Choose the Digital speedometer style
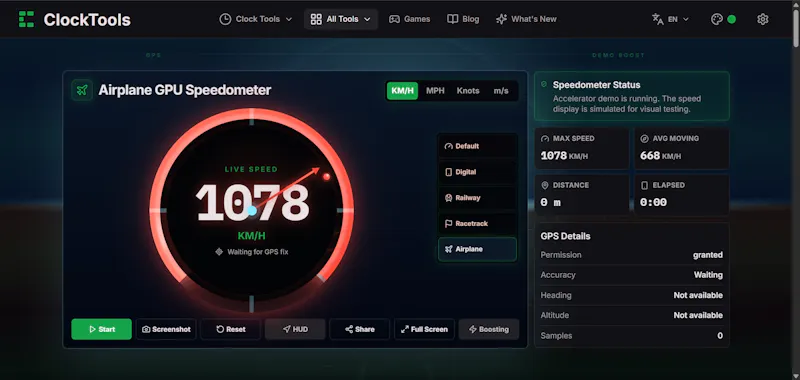Image resolution: width=800 pixels, height=380 pixels. pyautogui.click(x=477, y=172)
